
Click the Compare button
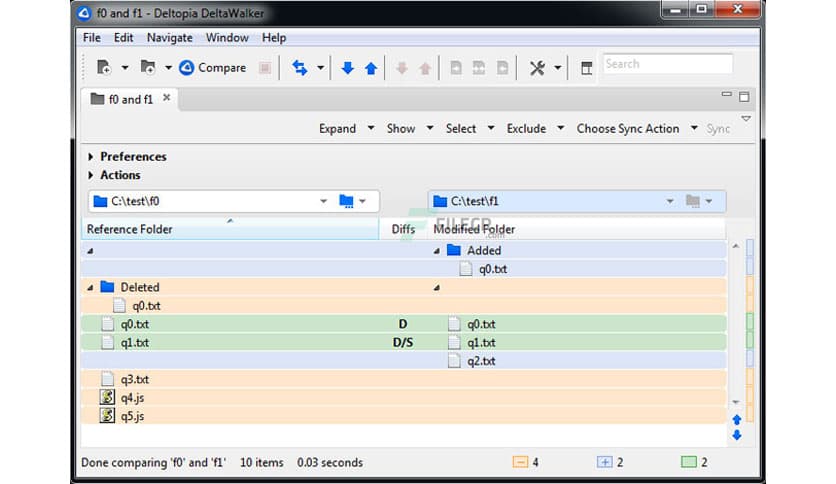tap(212, 68)
